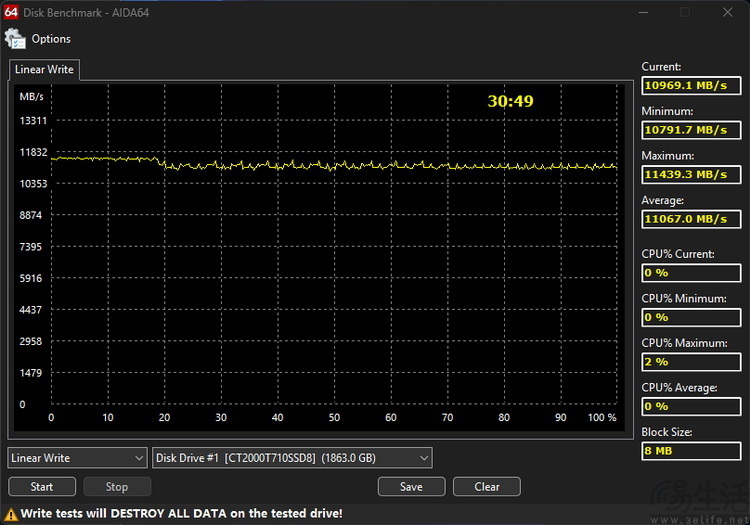
Task: Click the 30:49 elapsed timer in graph
Action: click(510, 101)
